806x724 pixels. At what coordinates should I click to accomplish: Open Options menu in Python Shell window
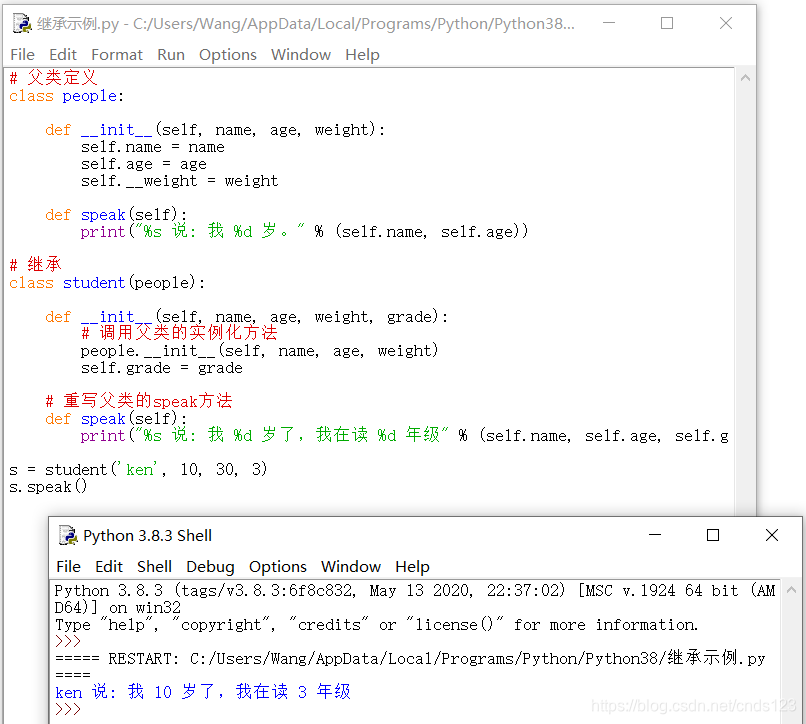pyautogui.click(x=278, y=566)
